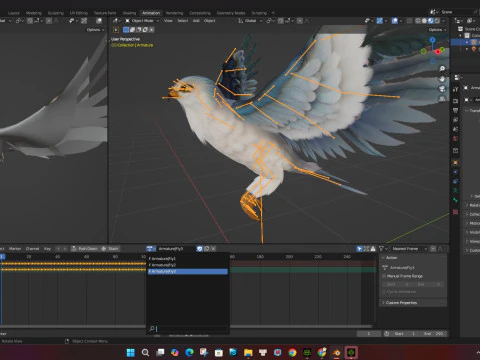This screenshot has height=360, width=480.
Task: Open the Global transform orientation dropdown
Action: [x=250, y=21]
